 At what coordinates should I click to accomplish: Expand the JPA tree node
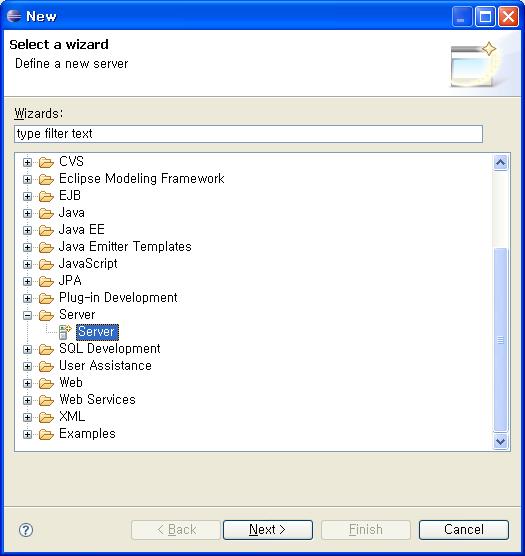click(27, 282)
